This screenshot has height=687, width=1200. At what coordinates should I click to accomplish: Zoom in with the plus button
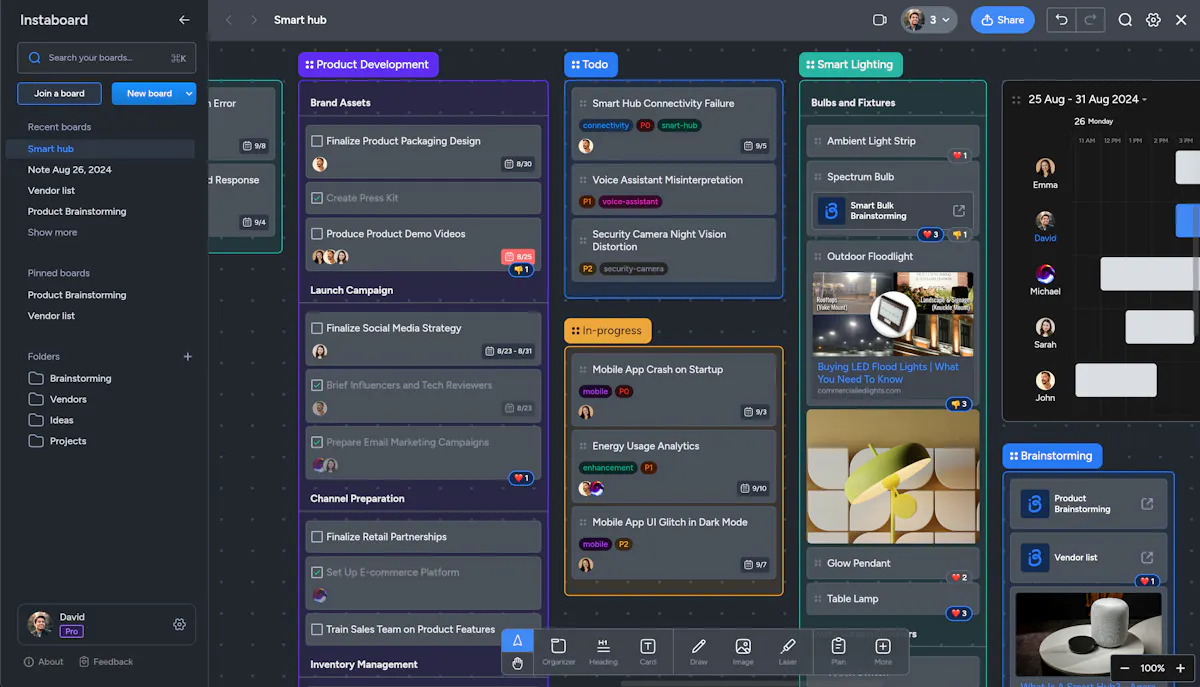pos(1180,667)
